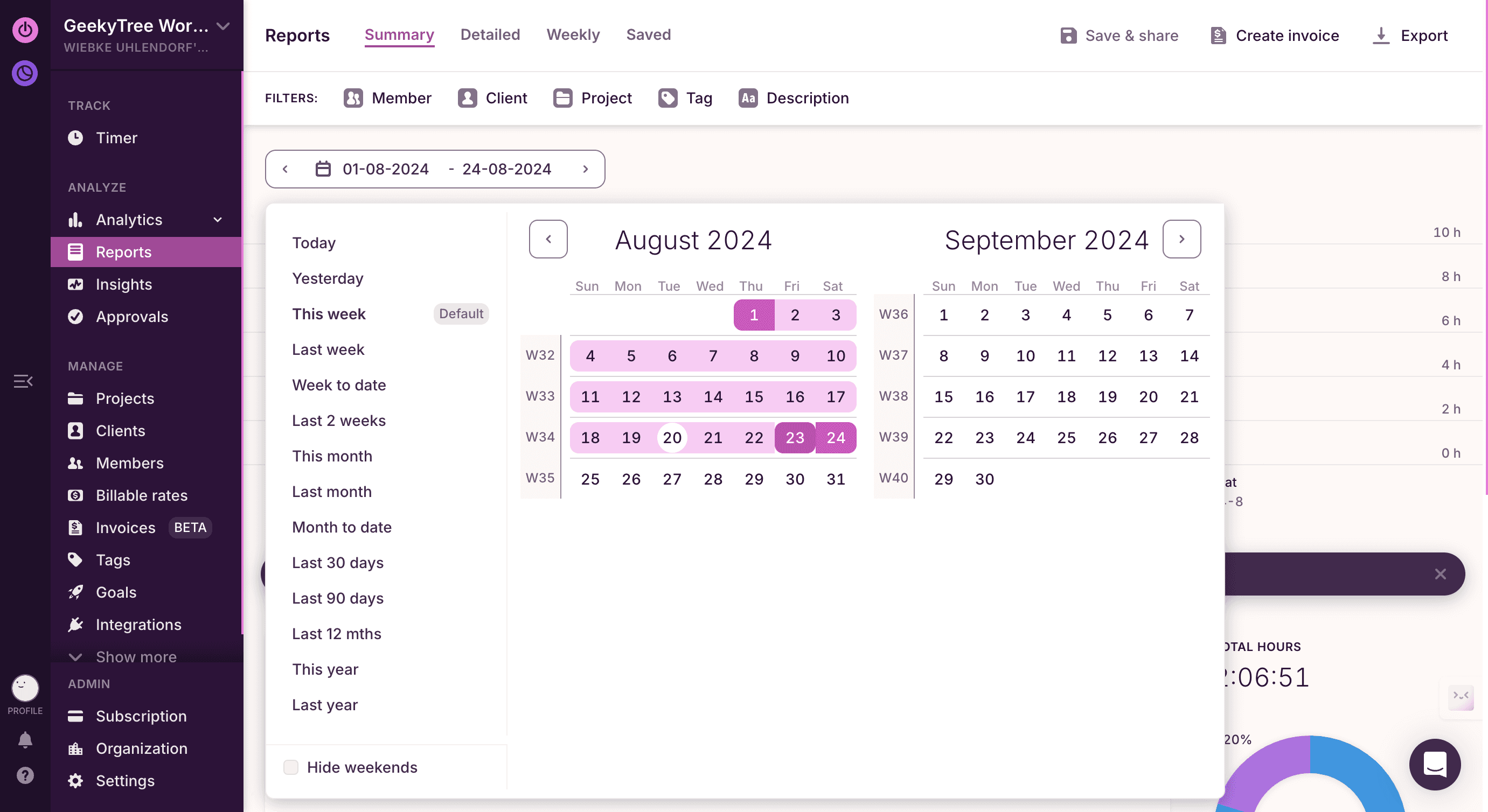Select week W35 in August calendar
This screenshot has width=1488, height=812.
click(x=539, y=478)
